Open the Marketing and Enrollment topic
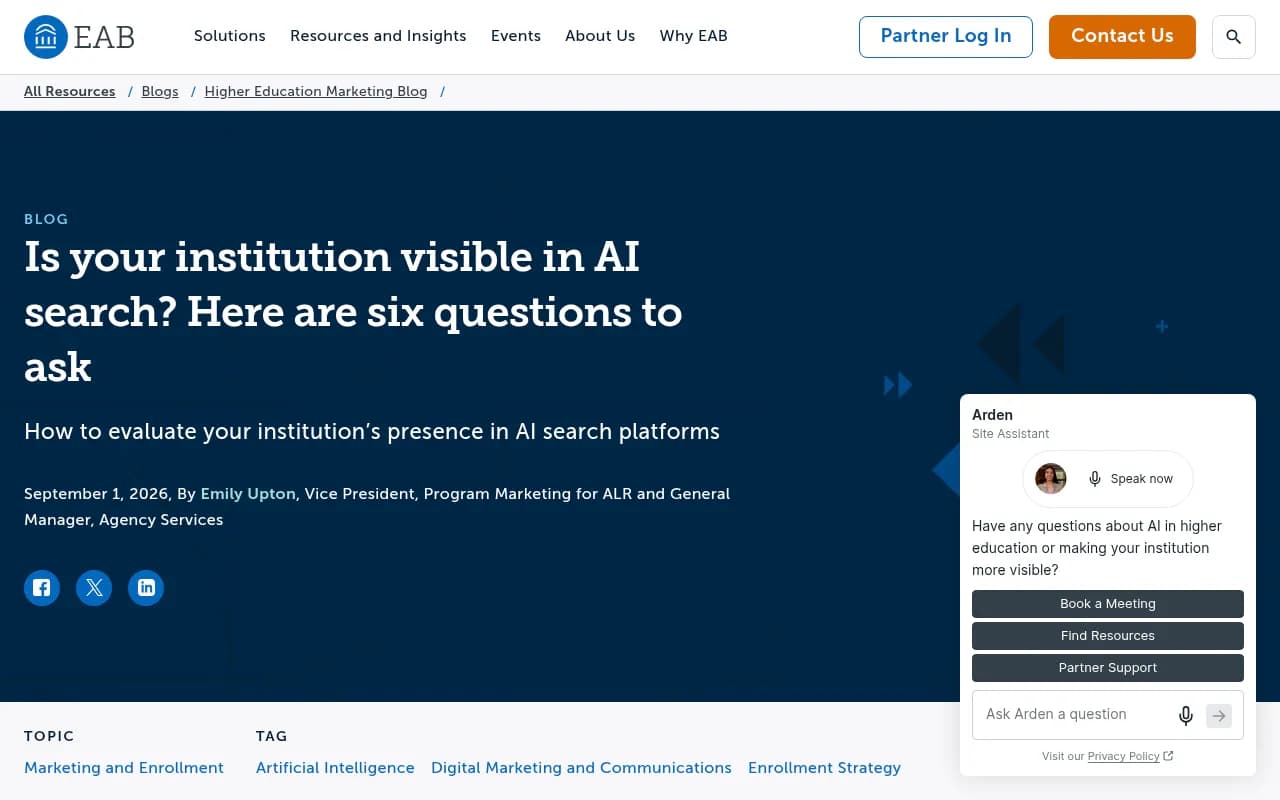 (124, 768)
